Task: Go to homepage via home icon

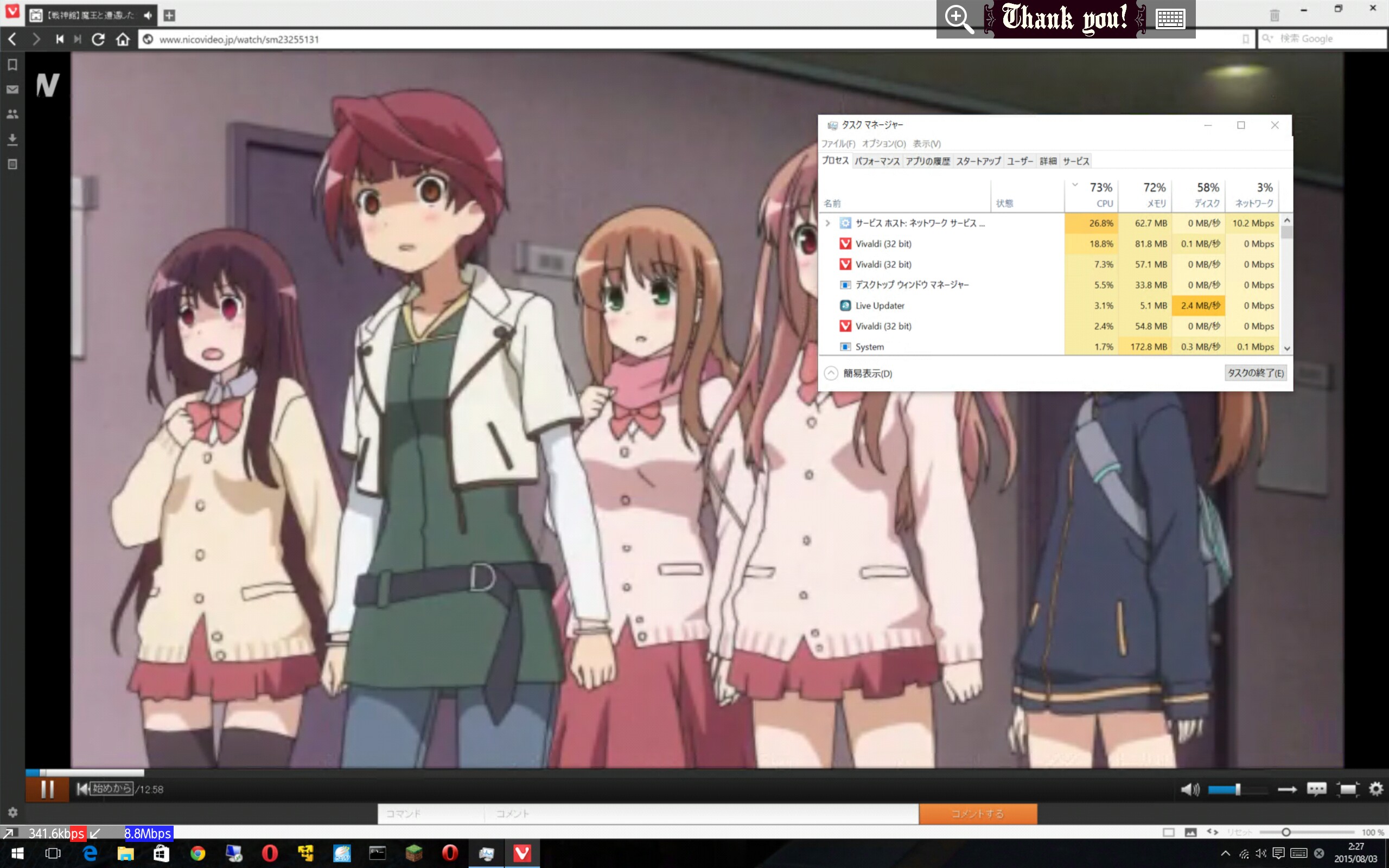Action: click(123, 39)
